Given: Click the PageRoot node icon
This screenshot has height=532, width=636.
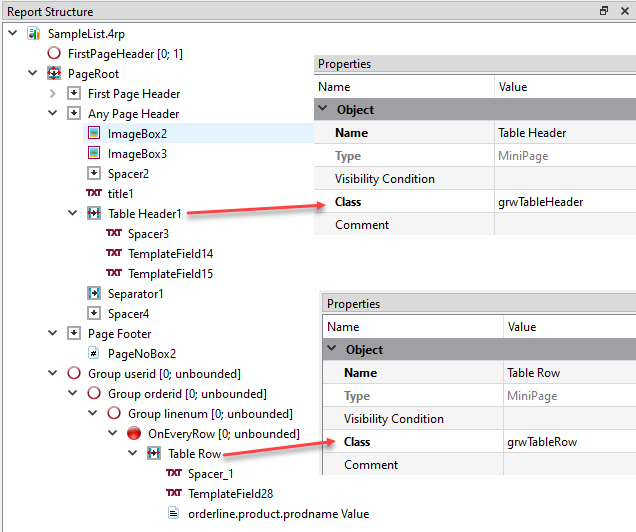Looking at the screenshot, I should tap(54, 73).
